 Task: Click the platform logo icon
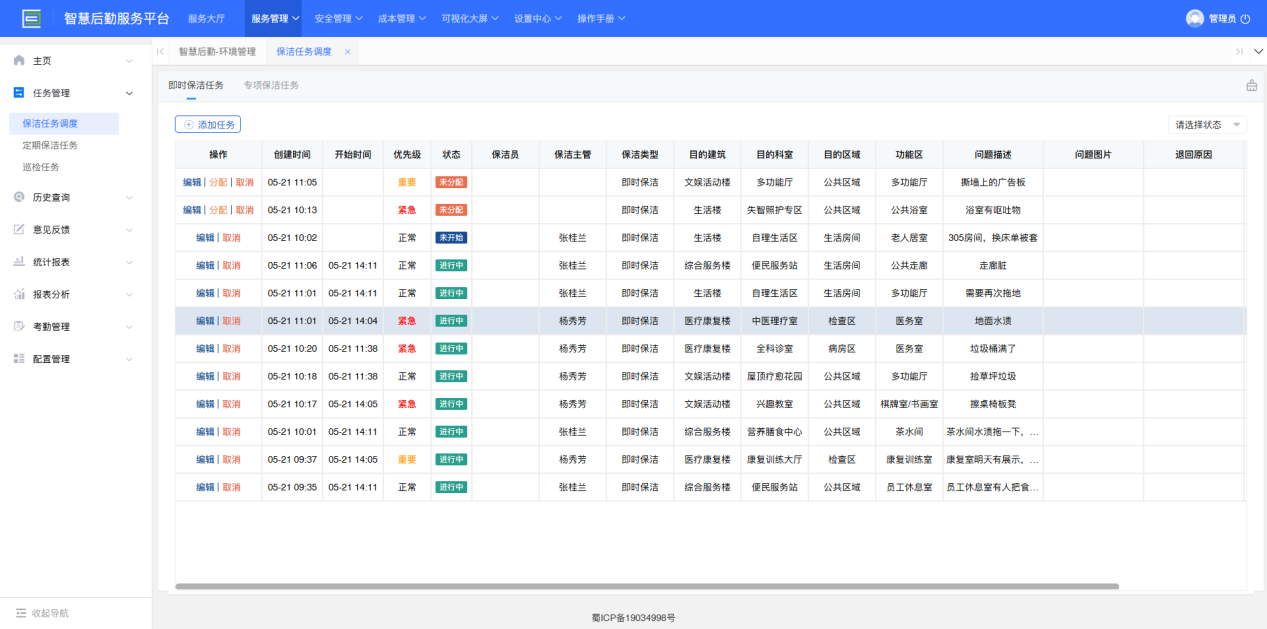[32, 18]
